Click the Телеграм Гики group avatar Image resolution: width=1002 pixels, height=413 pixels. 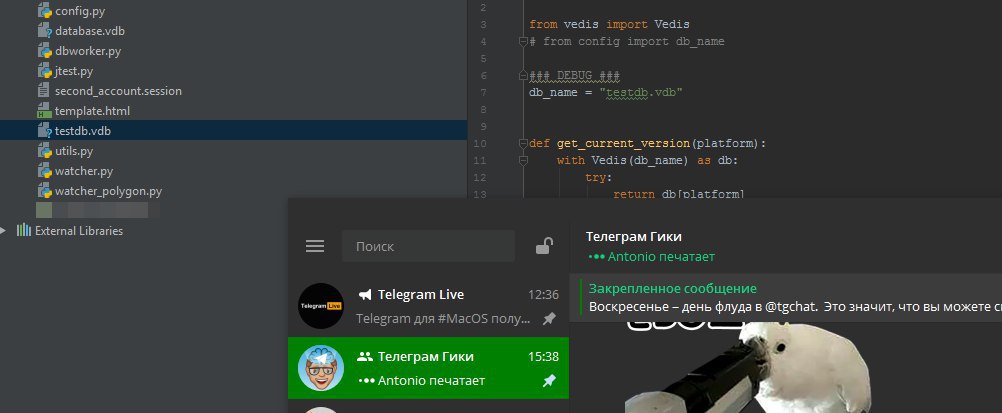pos(321,368)
